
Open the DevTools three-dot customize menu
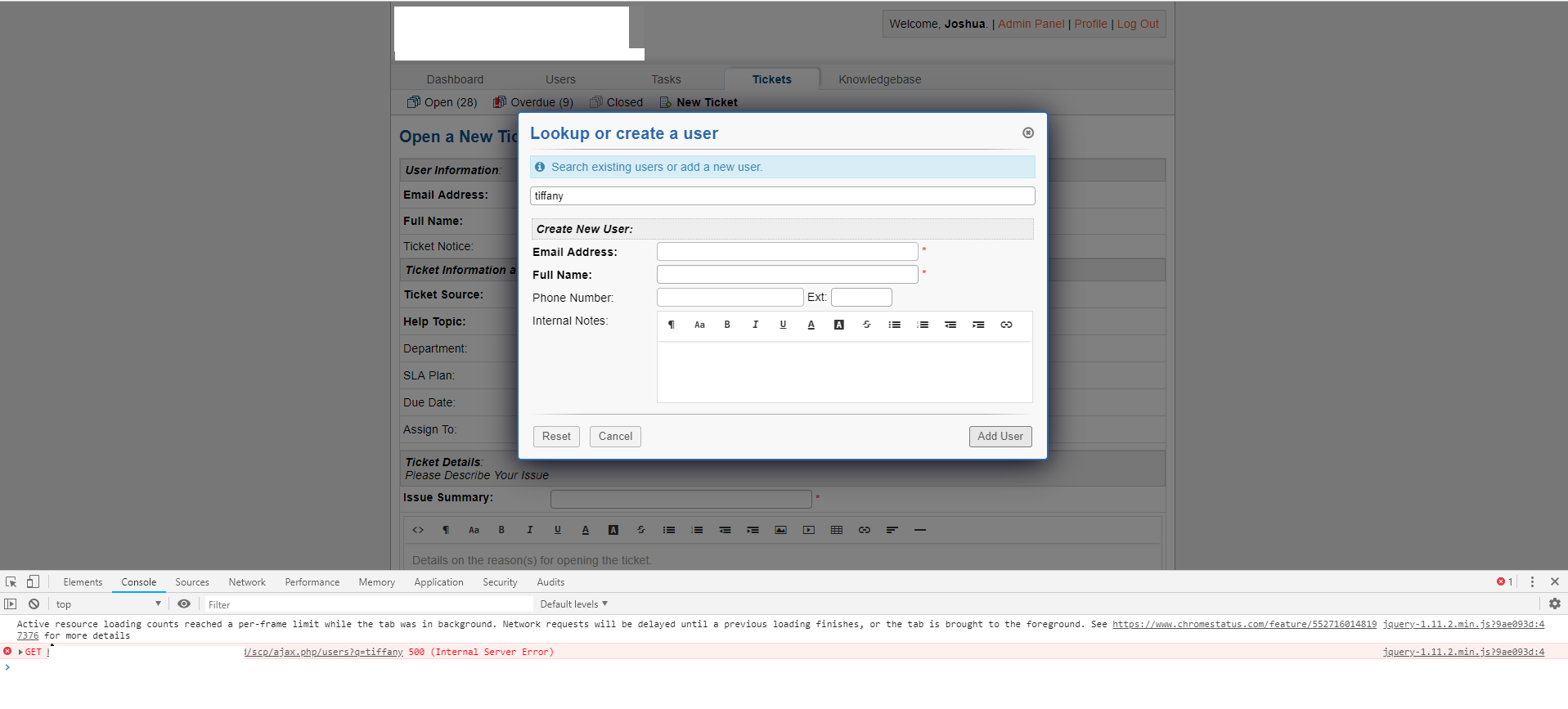click(x=1532, y=581)
